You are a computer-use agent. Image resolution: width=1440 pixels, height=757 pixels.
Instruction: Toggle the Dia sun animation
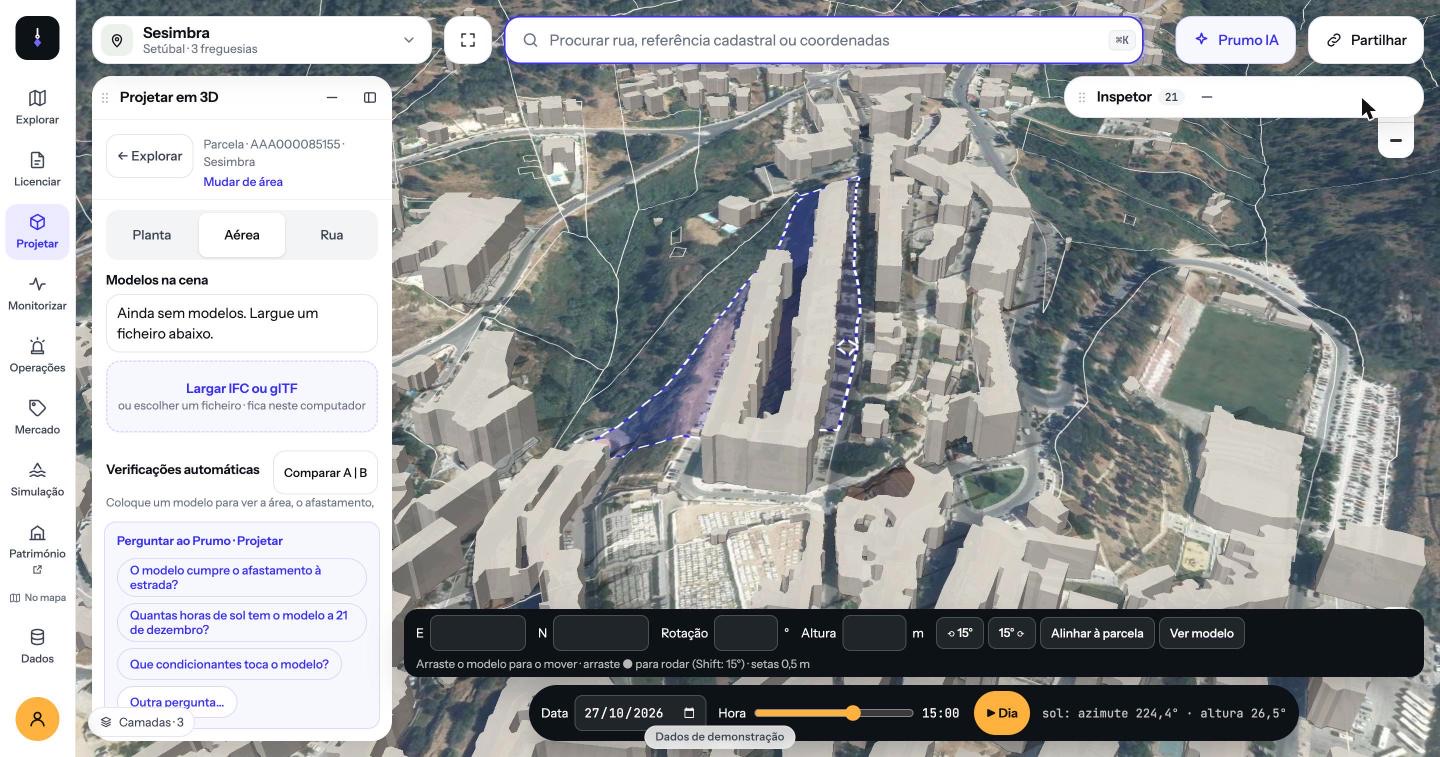(x=1001, y=713)
